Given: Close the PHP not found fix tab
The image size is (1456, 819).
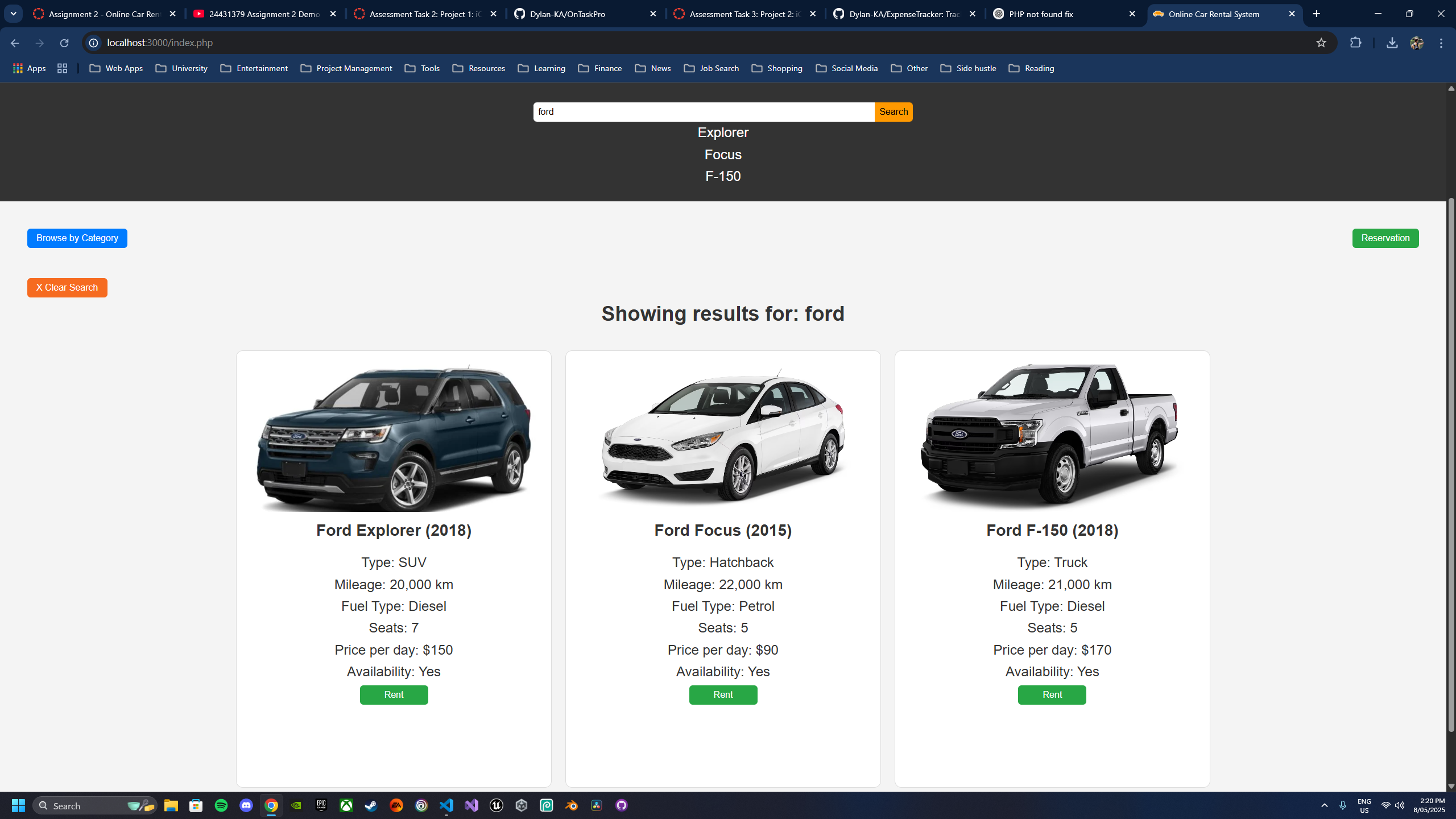Looking at the screenshot, I should tap(1132, 14).
